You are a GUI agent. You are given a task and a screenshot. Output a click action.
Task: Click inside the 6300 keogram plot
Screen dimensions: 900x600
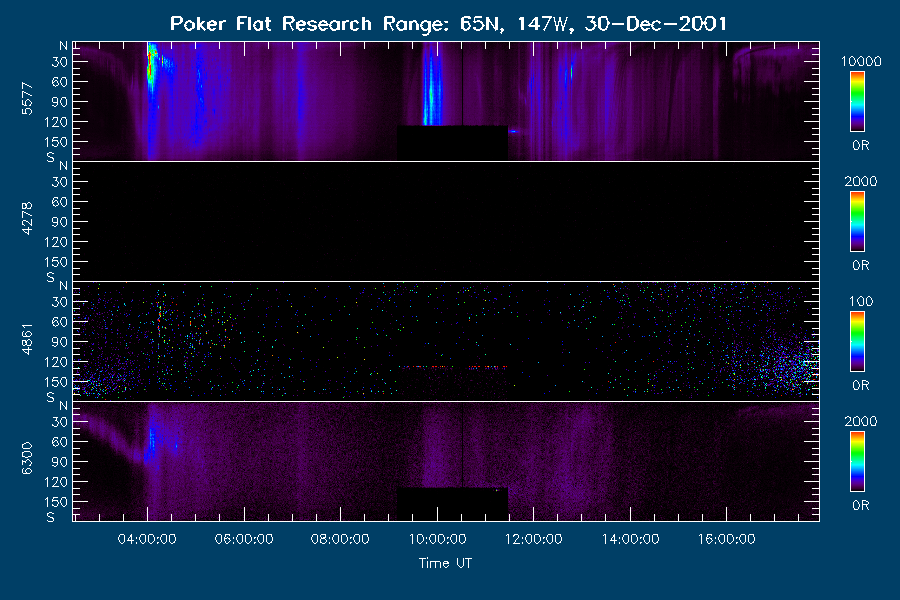(x=446, y=462)
